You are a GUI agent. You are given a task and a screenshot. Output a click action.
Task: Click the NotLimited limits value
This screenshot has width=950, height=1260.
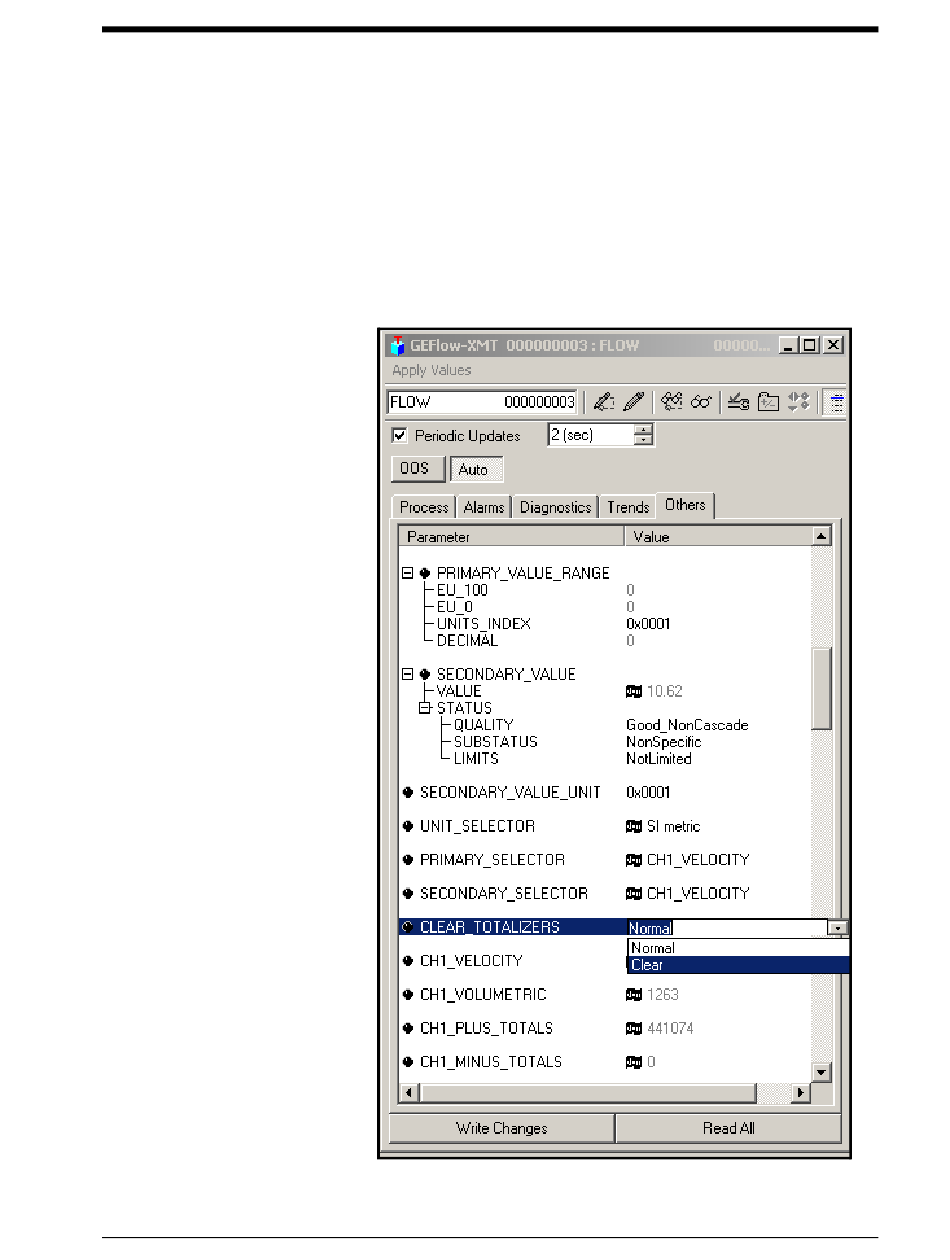click(659, 759)
